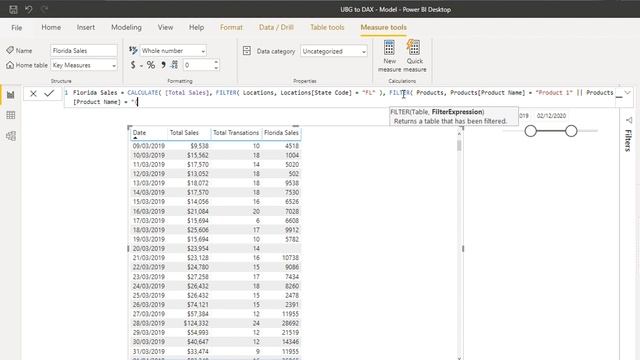Viewport: 640px width, 360px height.
Task: Expand the formula bar chevron
Action: coord(628,93)
